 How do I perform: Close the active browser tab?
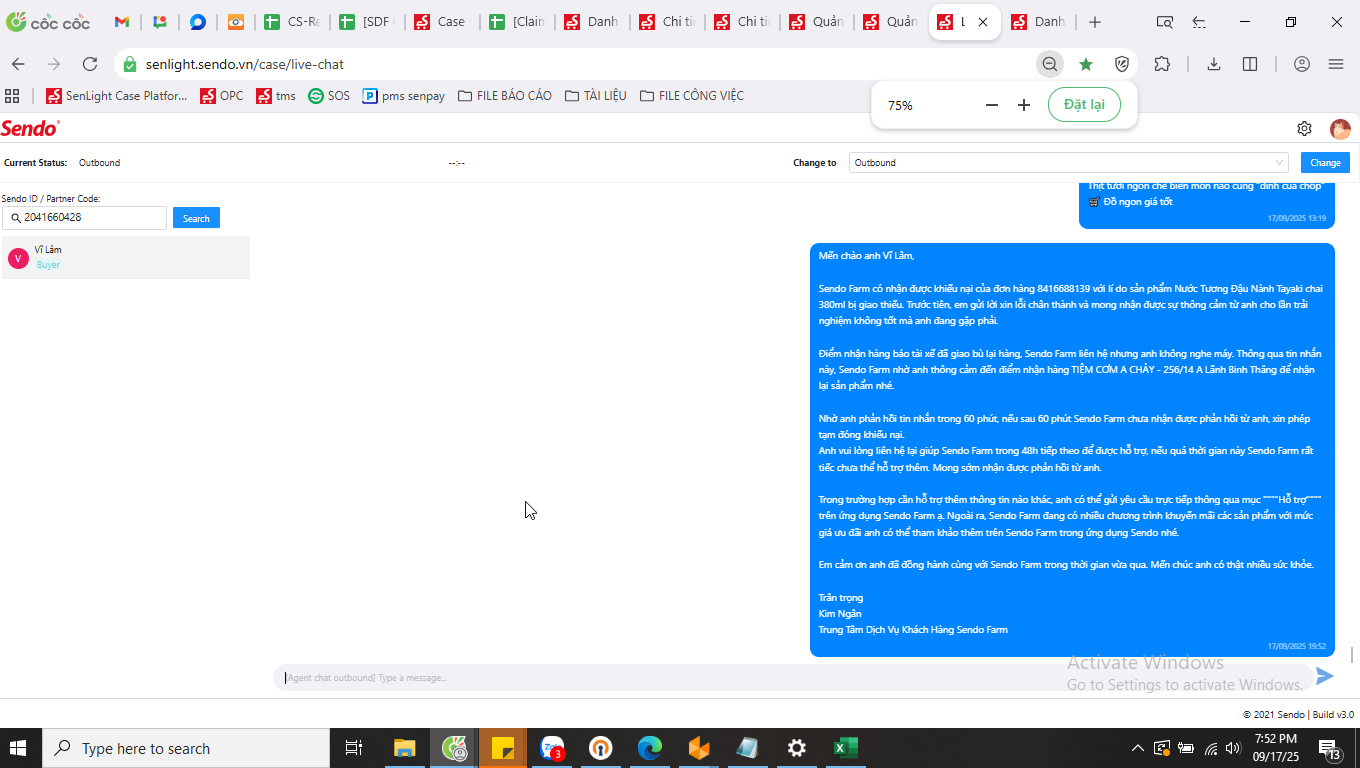pyautogui.click(x=984, y=22)
